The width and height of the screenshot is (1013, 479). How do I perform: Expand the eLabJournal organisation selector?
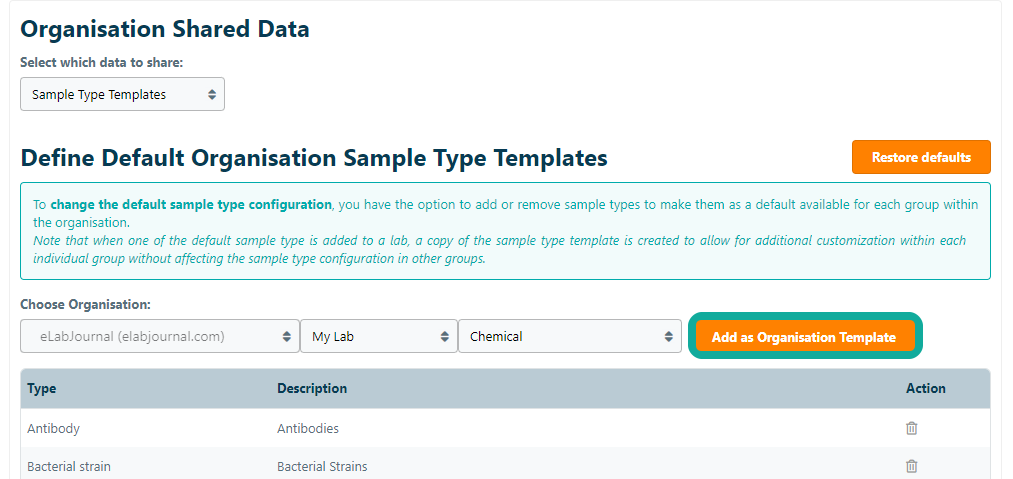click(x=159, y=337)
